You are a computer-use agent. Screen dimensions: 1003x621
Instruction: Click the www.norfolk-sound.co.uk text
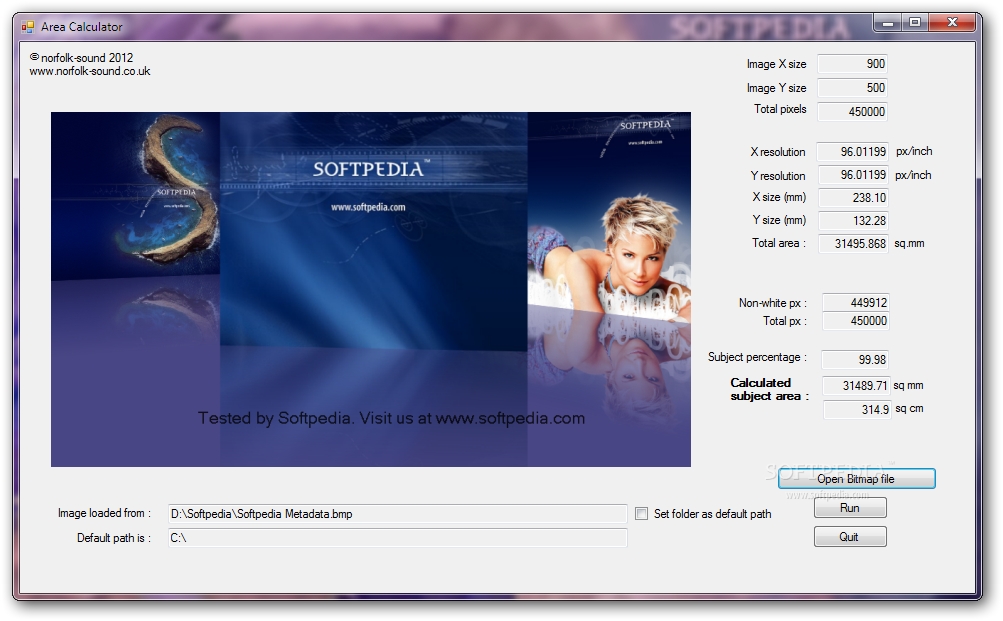90,71
